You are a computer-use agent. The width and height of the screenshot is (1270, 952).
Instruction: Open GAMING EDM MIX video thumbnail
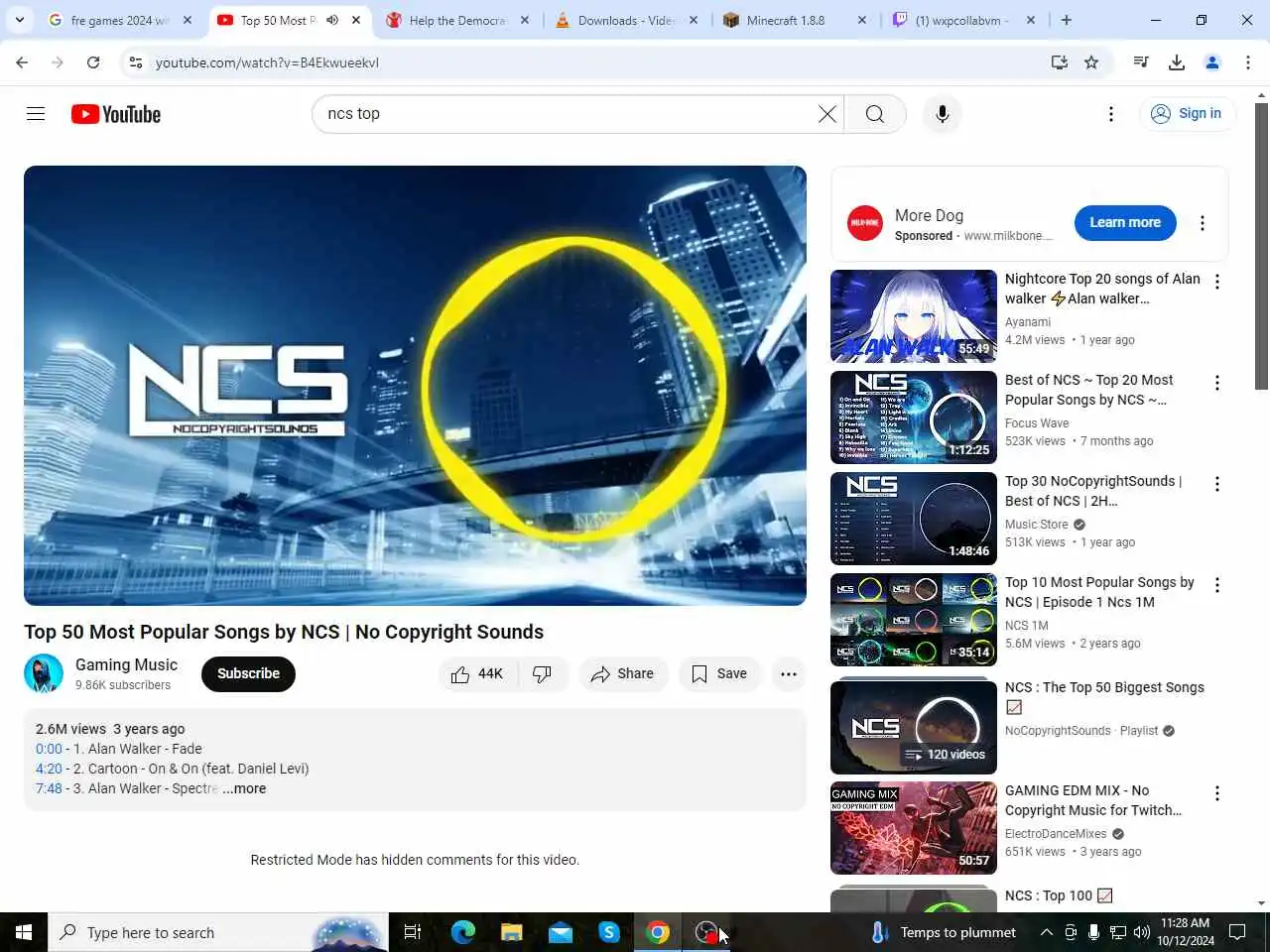click(x=914, y=828)
